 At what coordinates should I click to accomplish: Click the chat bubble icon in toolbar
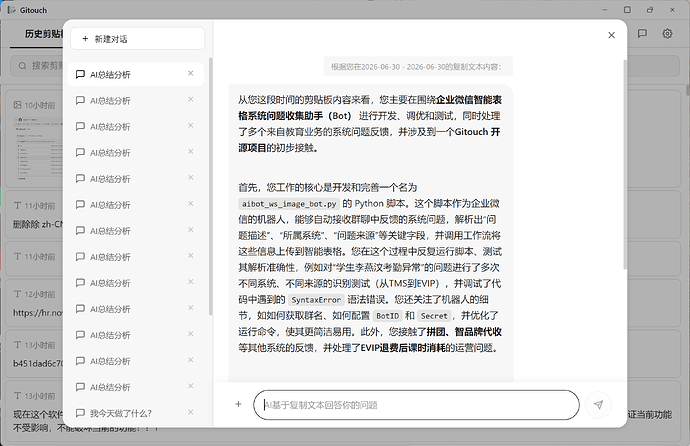642,33
